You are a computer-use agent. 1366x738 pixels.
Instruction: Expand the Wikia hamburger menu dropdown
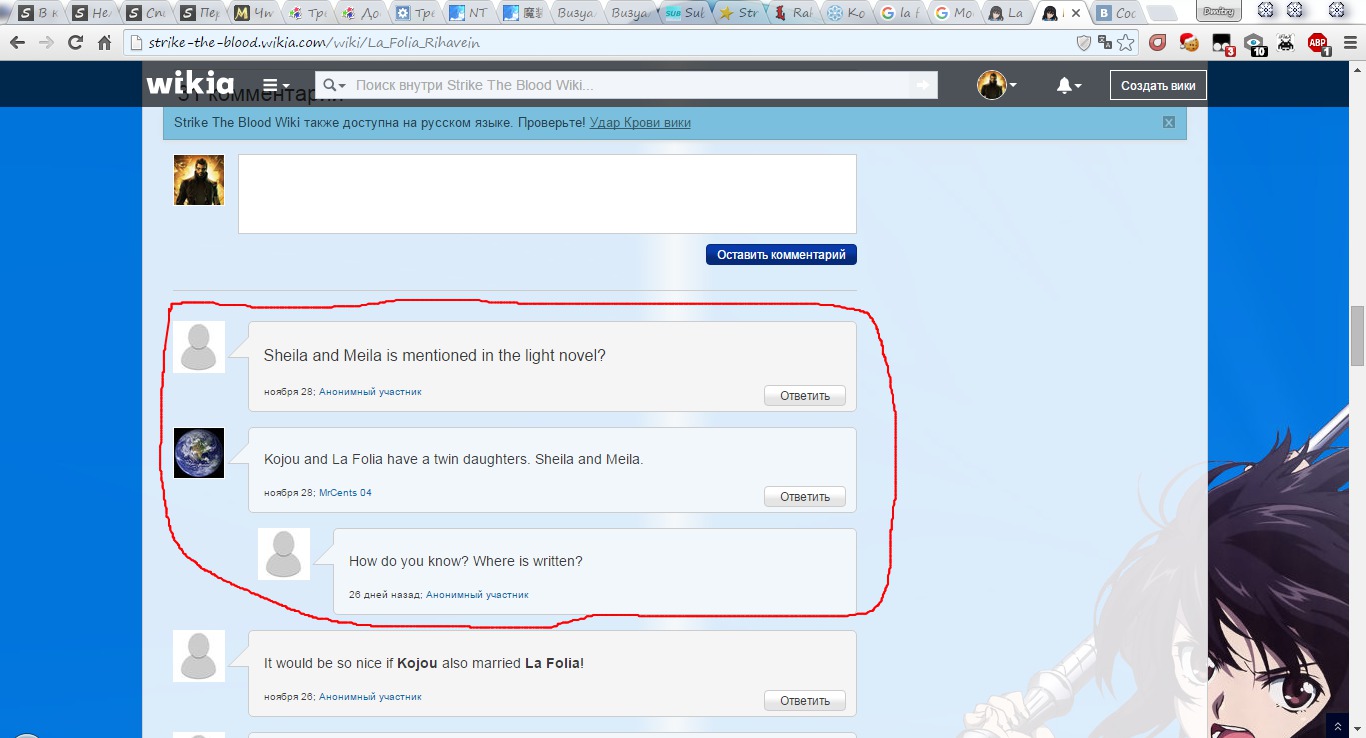coord(276,86)
